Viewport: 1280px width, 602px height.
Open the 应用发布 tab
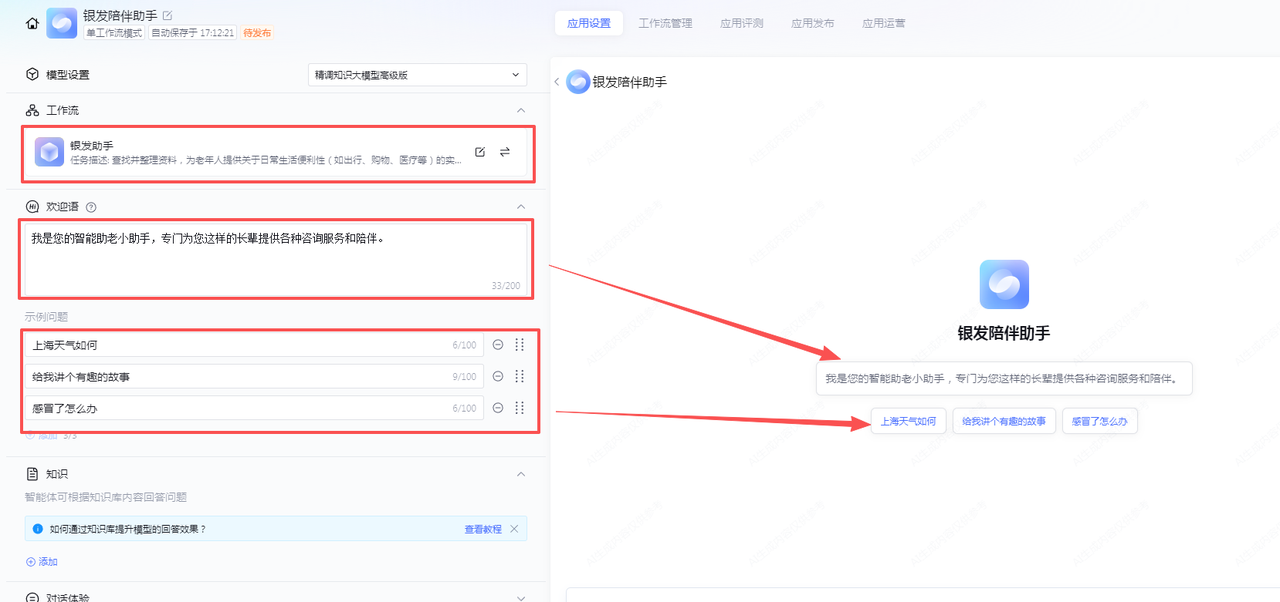[812, 23]
